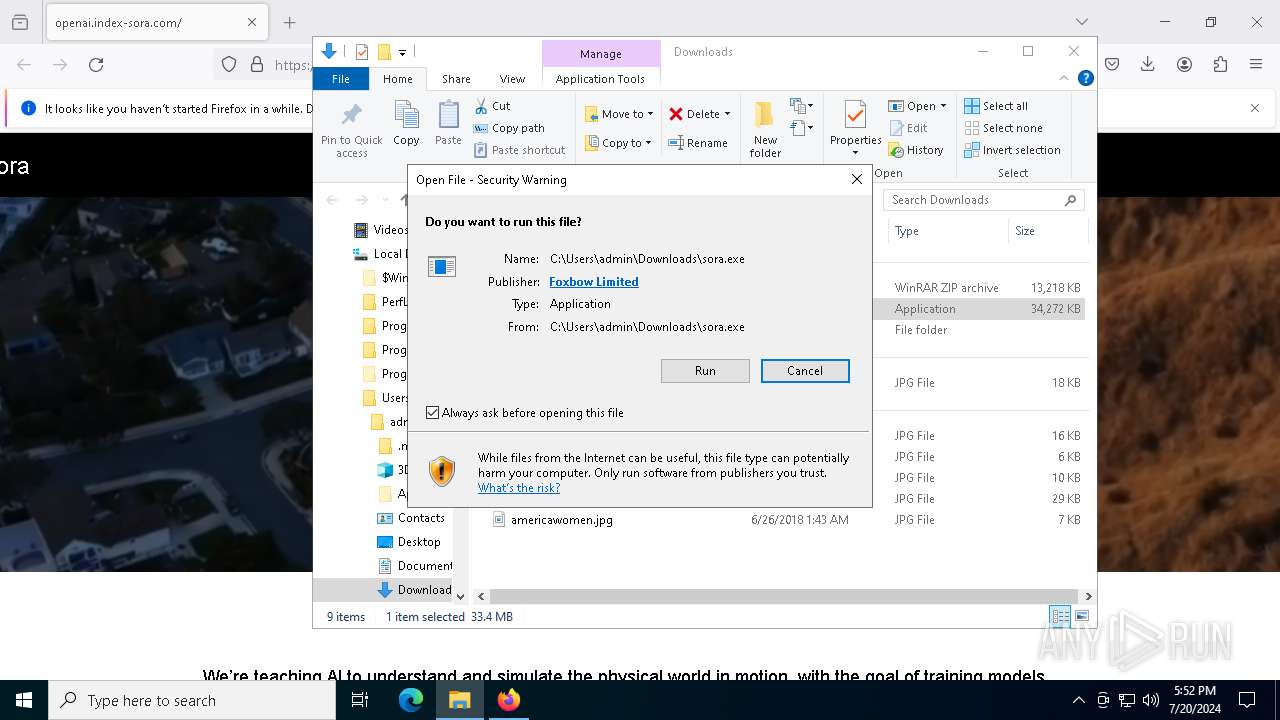Viewport: 1280px width, 720px height.
Task: Select the Contacts folder in the navigation pane
Action: pyautogui.click(x=421, y=518)
